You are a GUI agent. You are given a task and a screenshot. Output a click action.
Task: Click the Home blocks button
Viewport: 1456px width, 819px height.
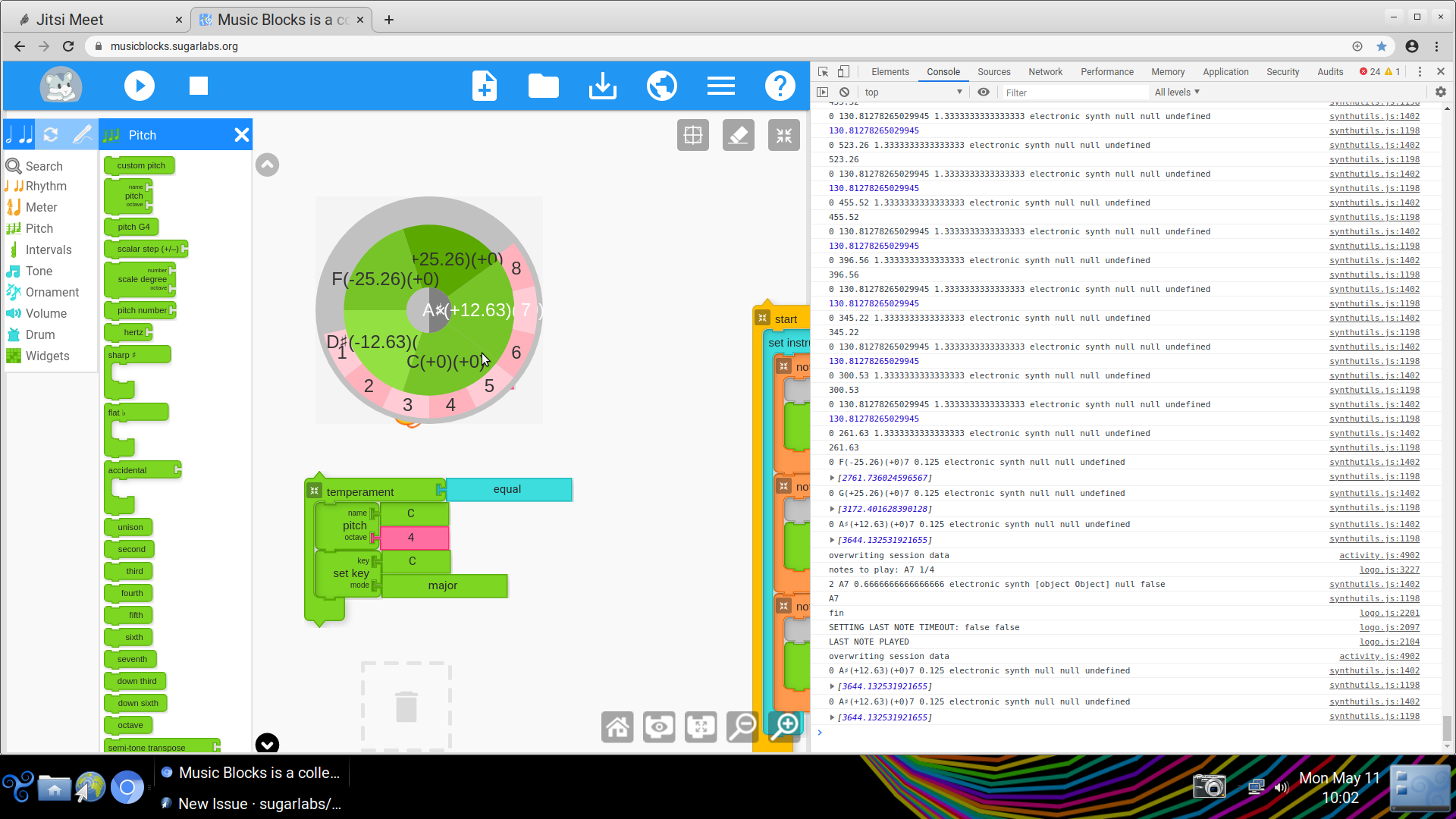point(617,726)
